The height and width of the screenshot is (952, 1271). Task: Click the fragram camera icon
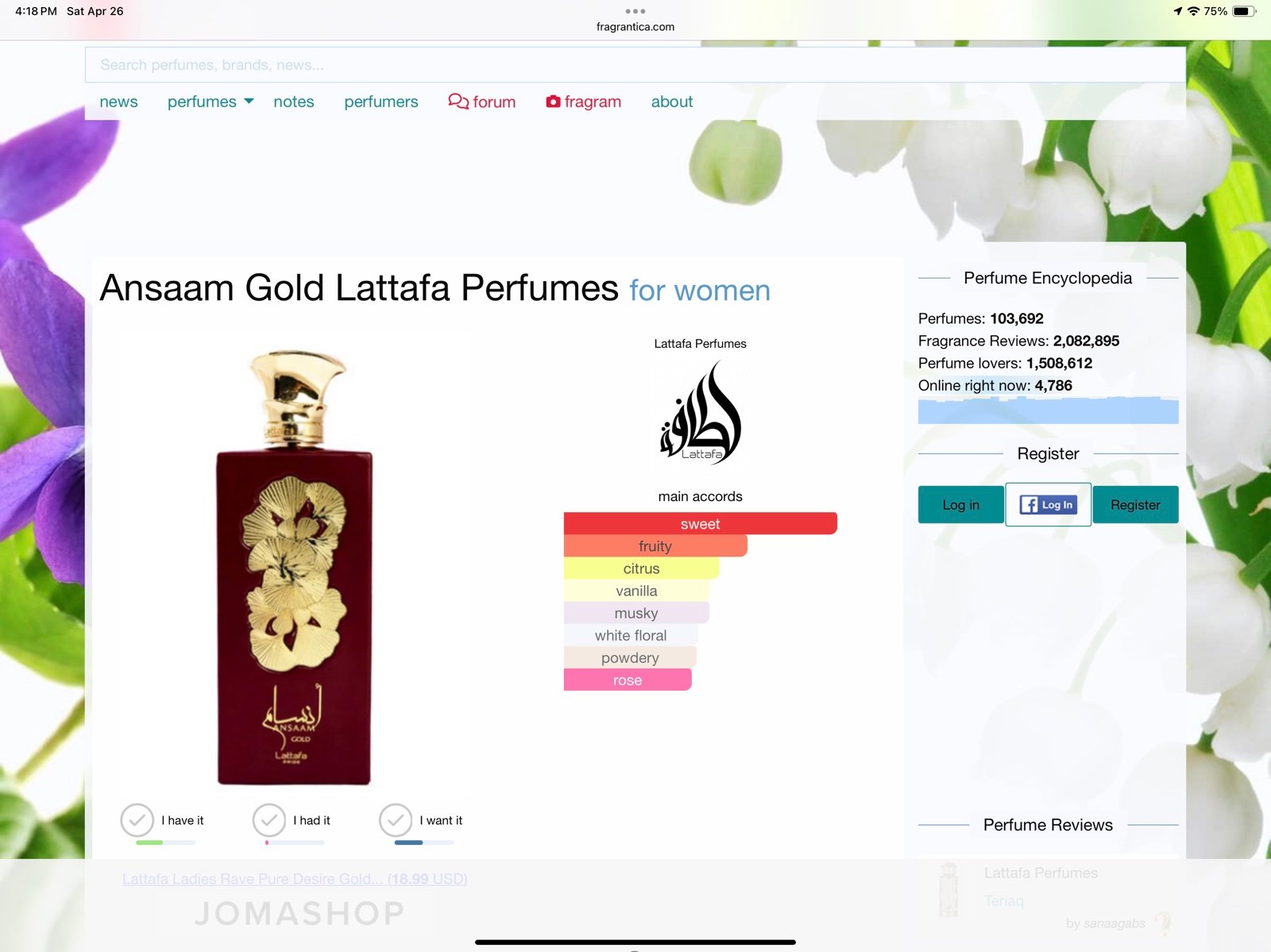tap(553, 101)
